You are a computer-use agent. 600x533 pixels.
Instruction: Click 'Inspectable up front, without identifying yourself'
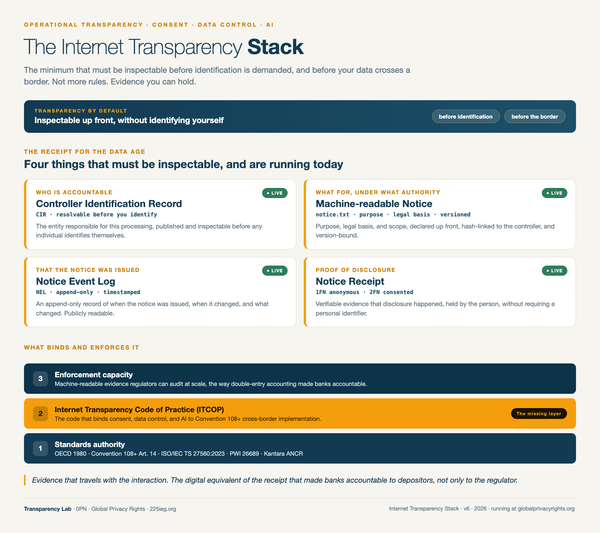[129, 120]
